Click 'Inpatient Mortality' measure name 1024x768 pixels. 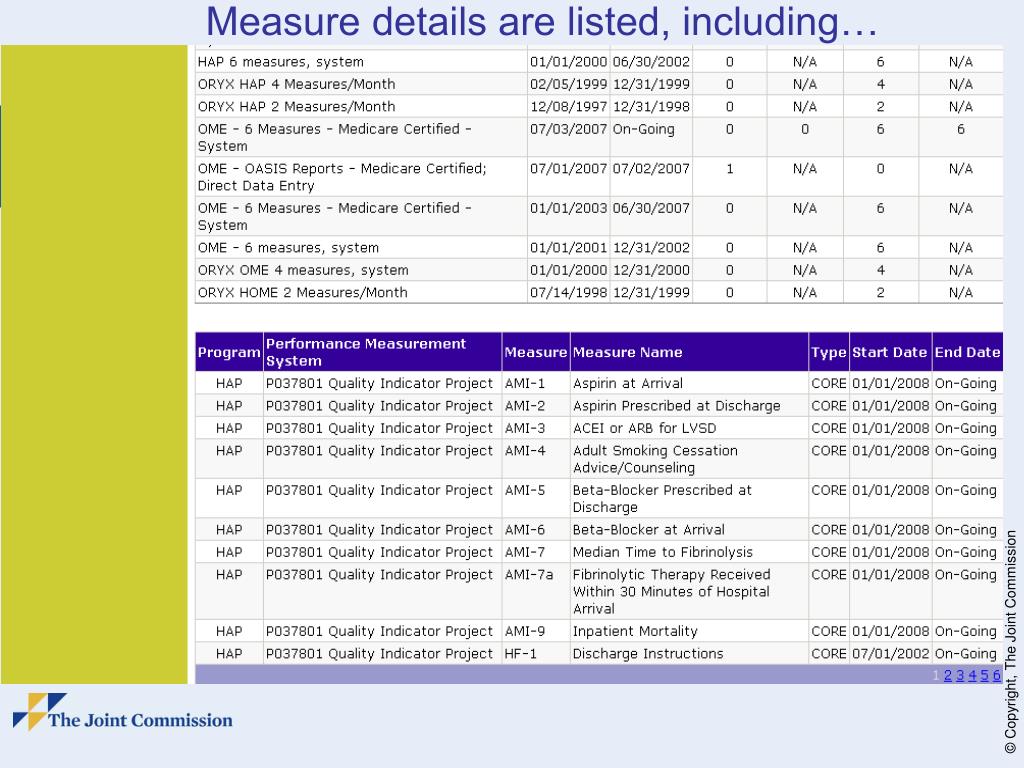(635, 631)
